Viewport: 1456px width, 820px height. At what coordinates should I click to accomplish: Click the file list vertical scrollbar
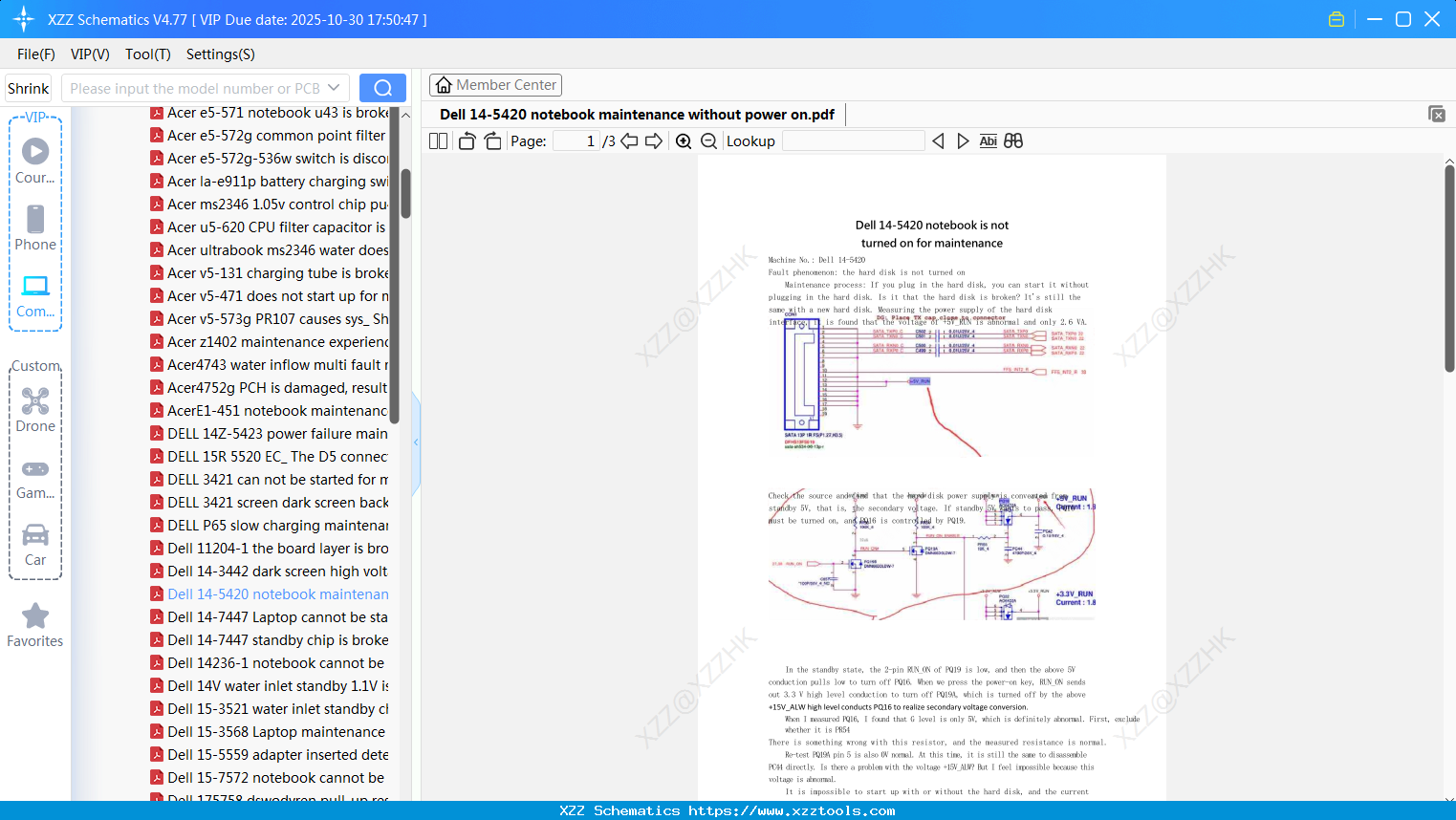pos(405,194)
